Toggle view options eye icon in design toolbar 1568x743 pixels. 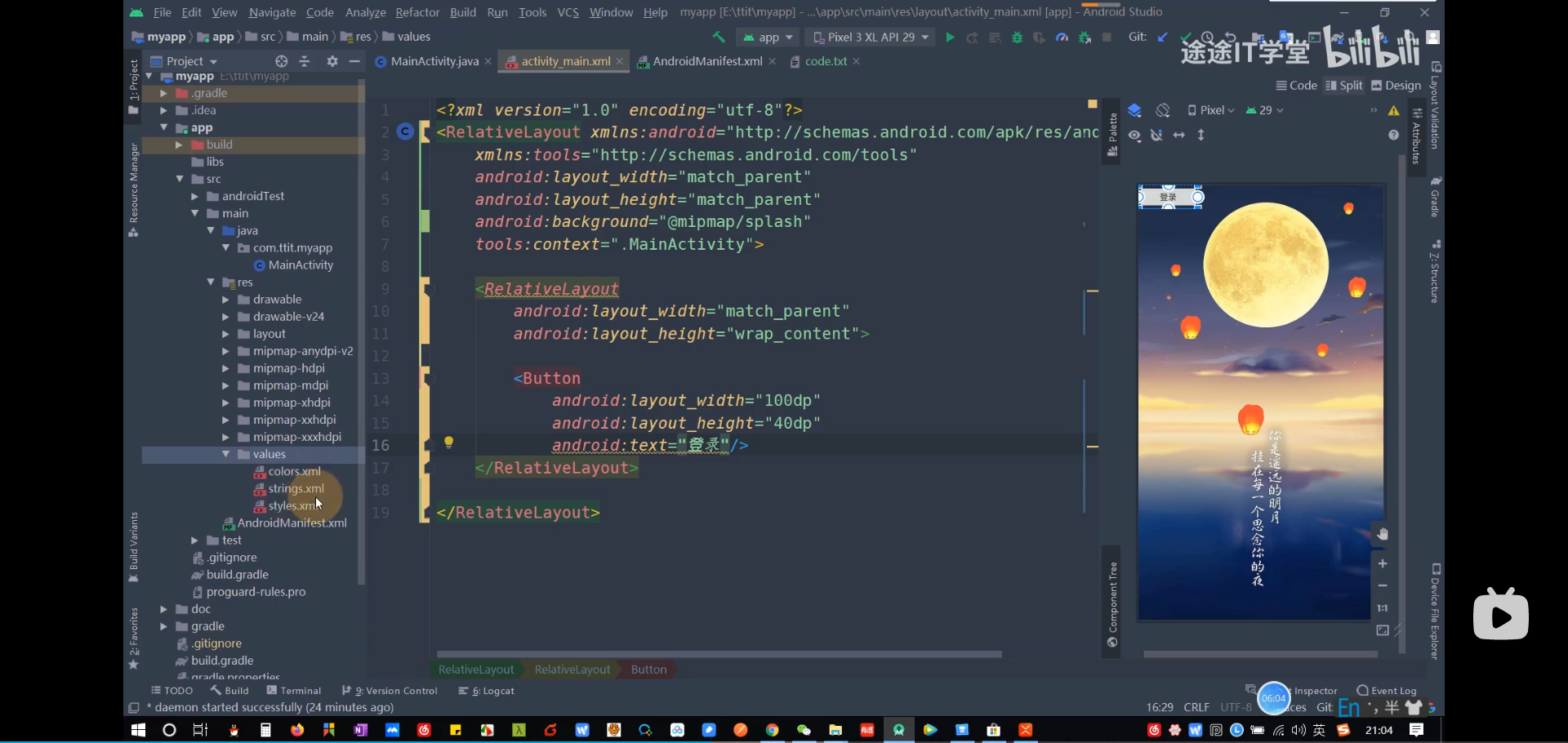pyautogui.click(x=1134, y=135)
